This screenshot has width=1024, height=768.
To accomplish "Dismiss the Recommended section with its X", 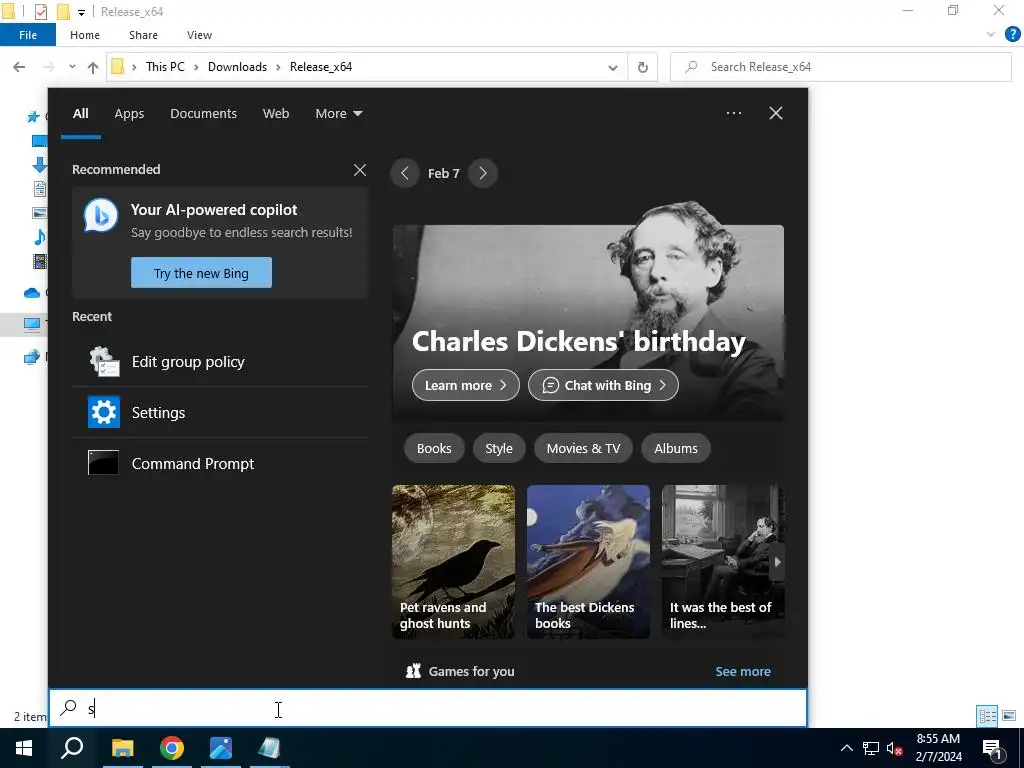I will [x=360, y=170].
